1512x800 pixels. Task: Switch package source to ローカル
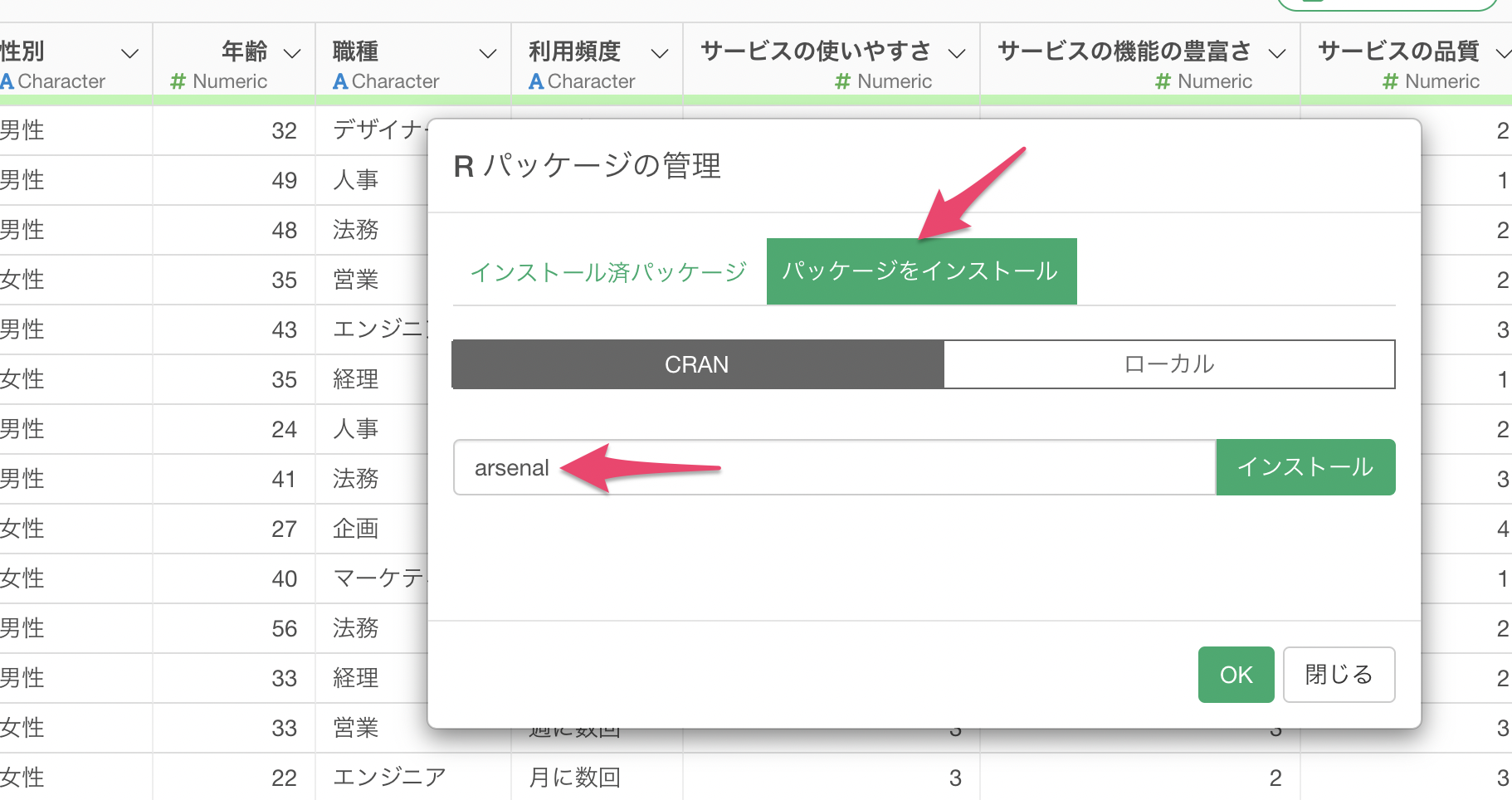pyautogui.click(x=1168, y=364)
